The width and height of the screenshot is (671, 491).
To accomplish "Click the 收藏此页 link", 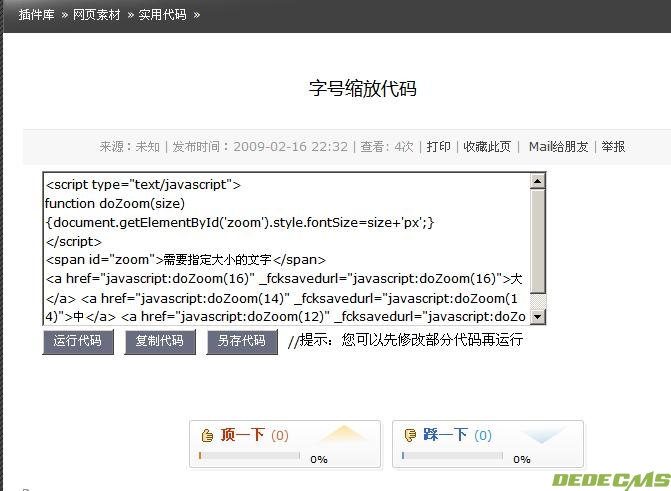I will click(x=487, y=147).
